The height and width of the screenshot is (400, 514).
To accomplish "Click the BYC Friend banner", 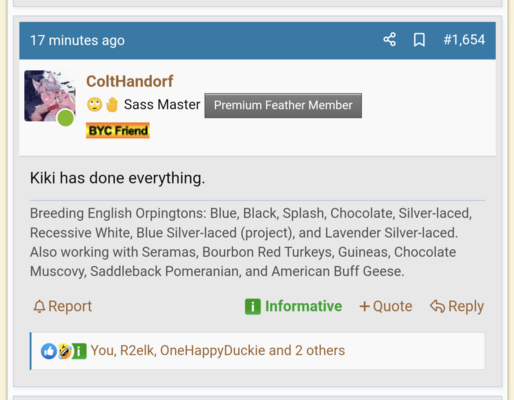I will (x=118, y=130).
